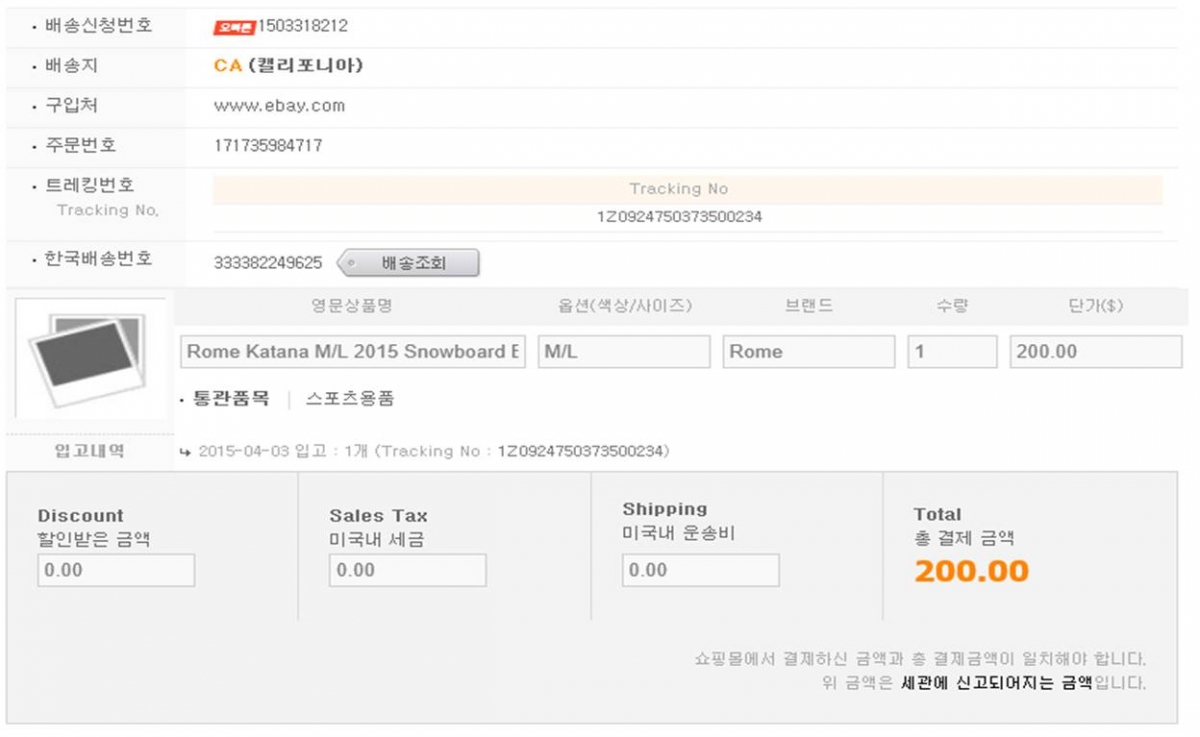
Task: Click the Discount amount input field
Action: click(116, 570)
